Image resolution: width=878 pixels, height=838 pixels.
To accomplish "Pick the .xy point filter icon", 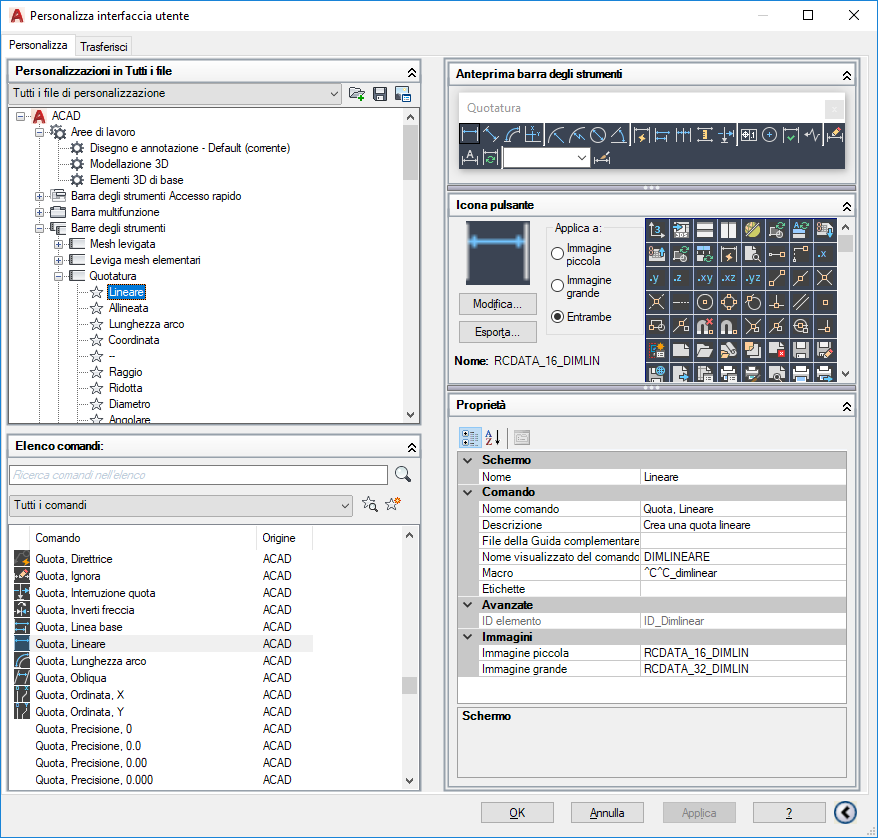I will tap(704, 278).
